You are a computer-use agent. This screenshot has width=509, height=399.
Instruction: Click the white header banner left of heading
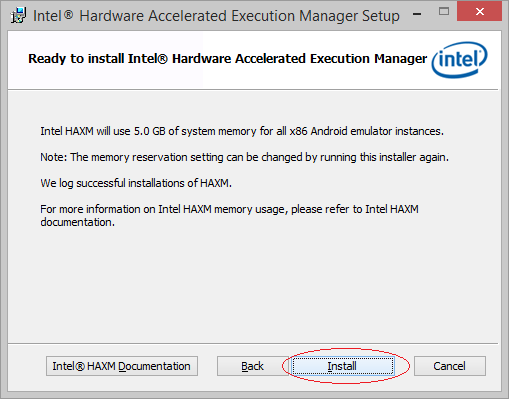[18, 60]
